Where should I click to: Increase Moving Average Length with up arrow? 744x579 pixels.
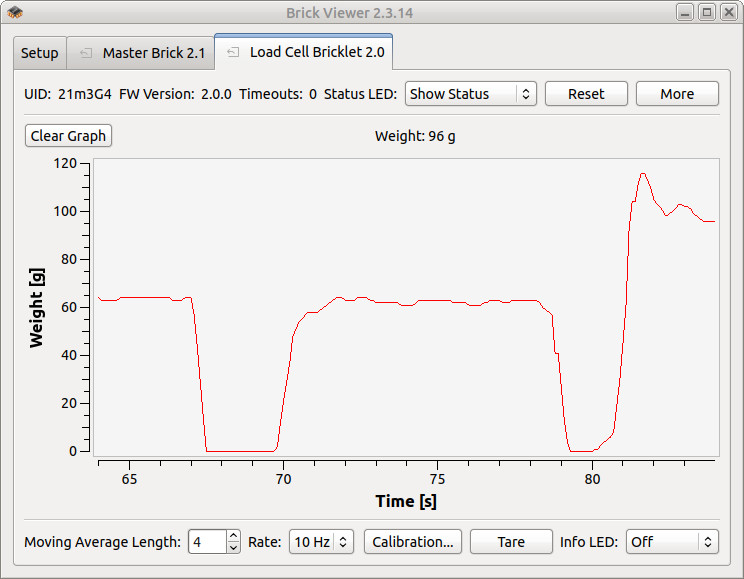233,536
